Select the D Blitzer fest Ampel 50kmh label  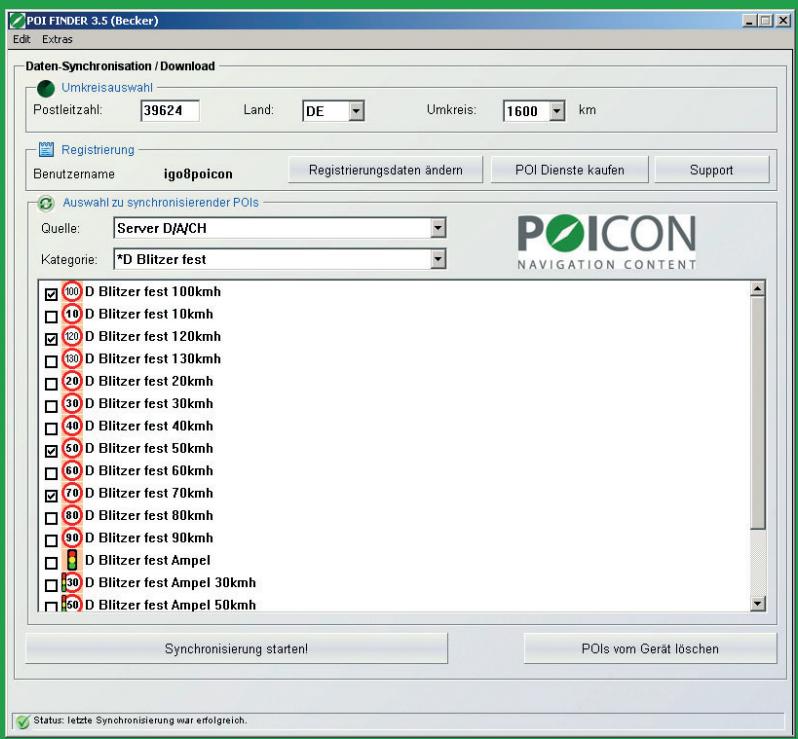pos(170,605)
